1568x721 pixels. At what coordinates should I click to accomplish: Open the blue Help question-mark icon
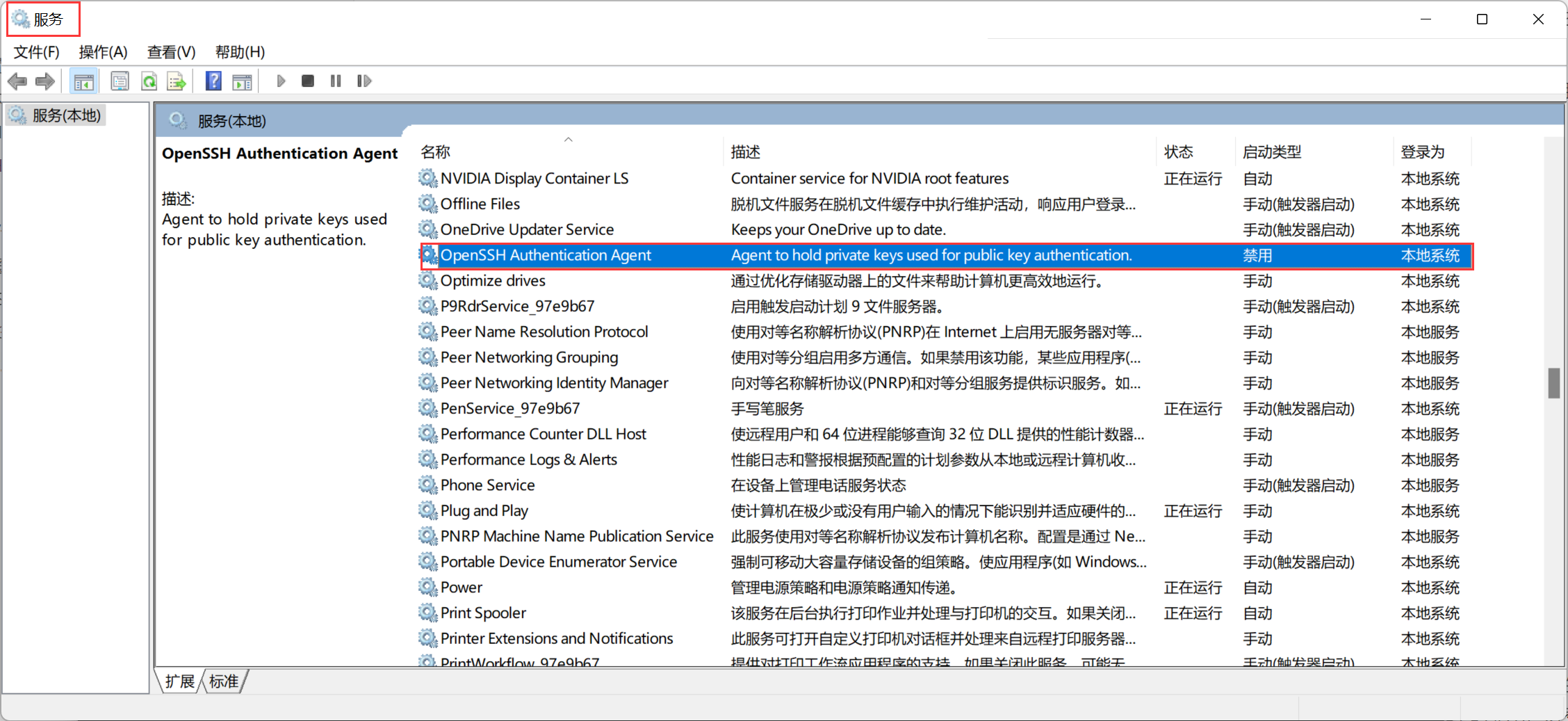click(x=213, y=81)
